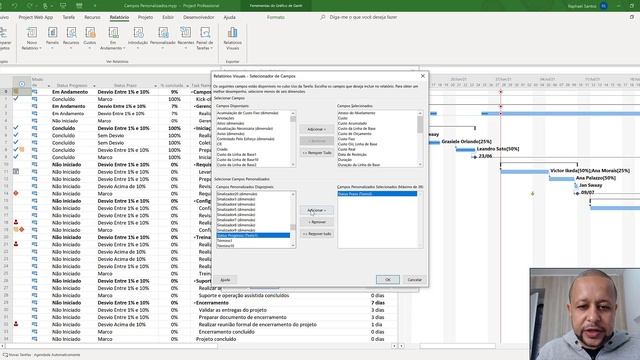Open the Introdução reports button
Viewport: 640px width, 360px height.
[x=138, y=37]
